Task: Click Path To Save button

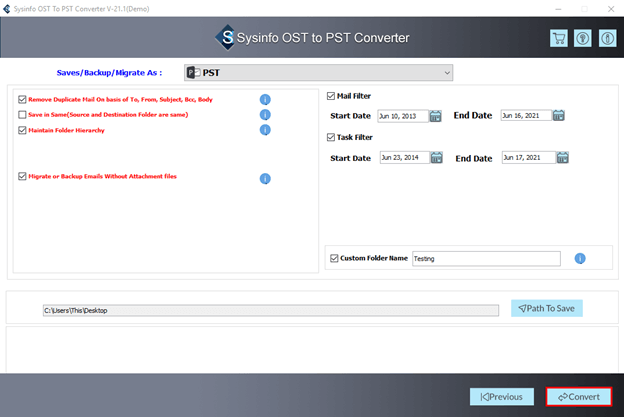Action: (547, 309)
